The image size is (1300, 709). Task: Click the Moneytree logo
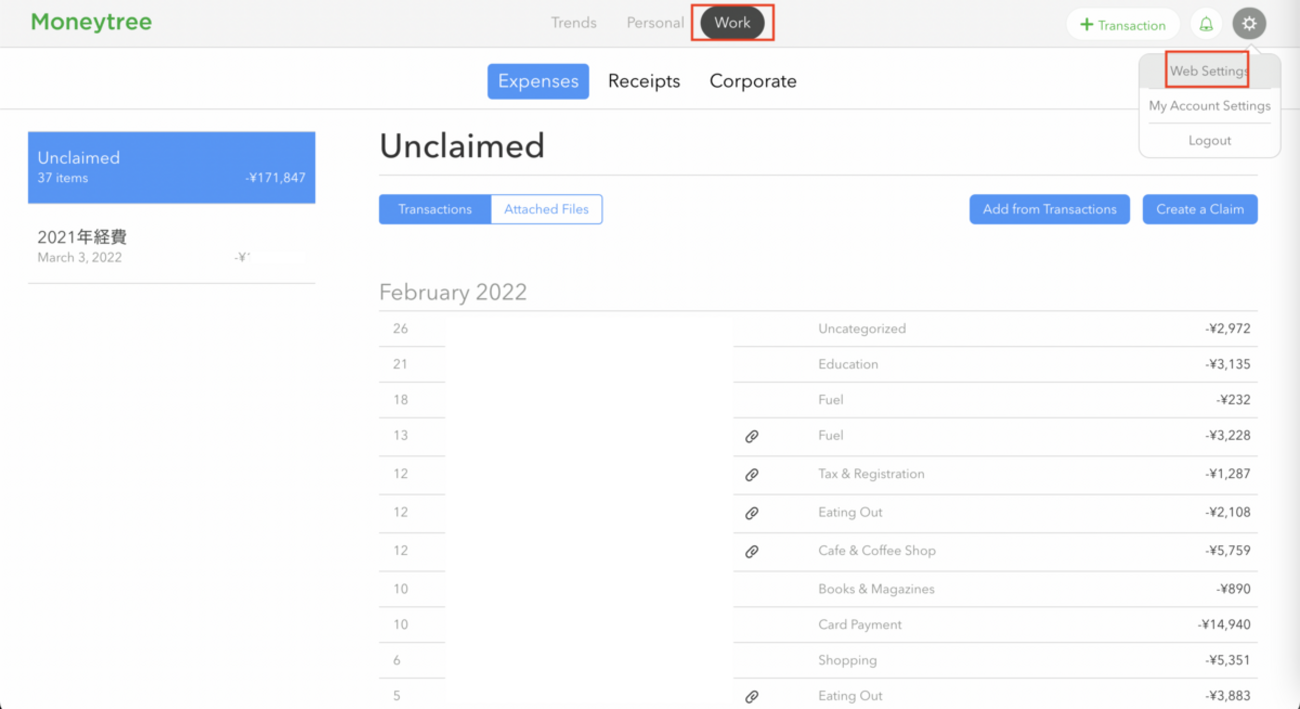tap(91, 22)
